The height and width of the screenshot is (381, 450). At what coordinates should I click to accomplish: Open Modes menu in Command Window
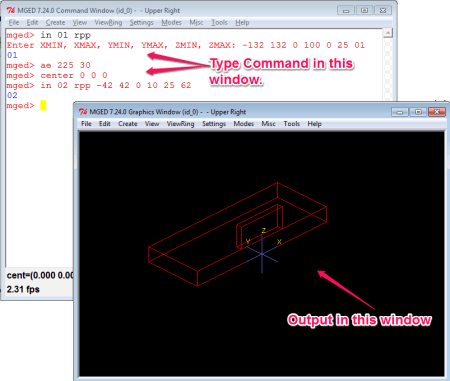click(x=171, y=22)
